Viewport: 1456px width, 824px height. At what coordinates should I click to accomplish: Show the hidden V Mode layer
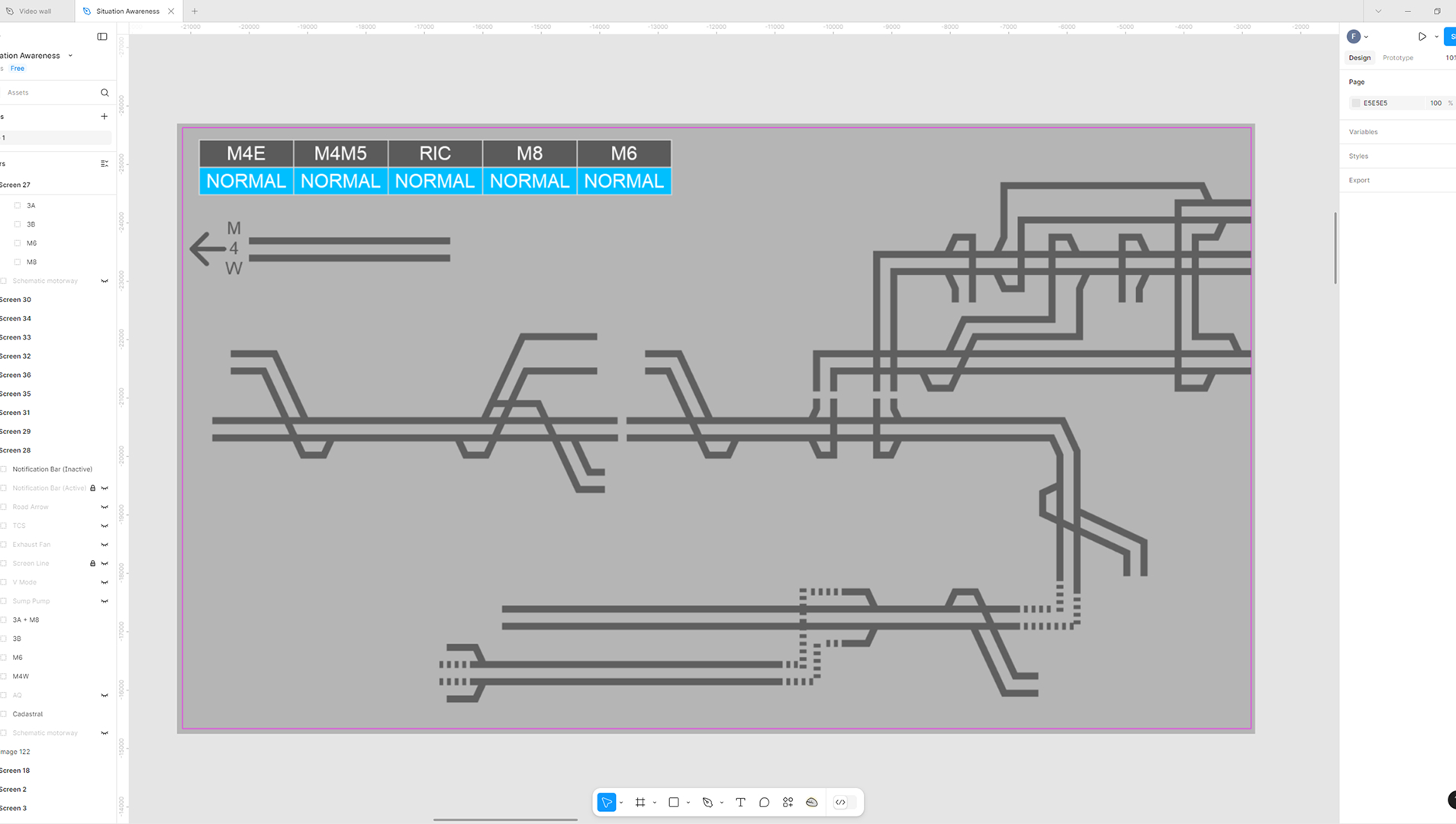point(105,582)
